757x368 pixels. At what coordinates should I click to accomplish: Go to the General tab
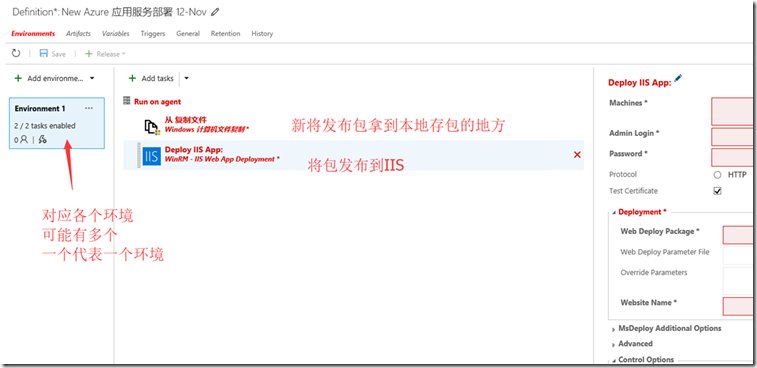[x=188, y=34]
